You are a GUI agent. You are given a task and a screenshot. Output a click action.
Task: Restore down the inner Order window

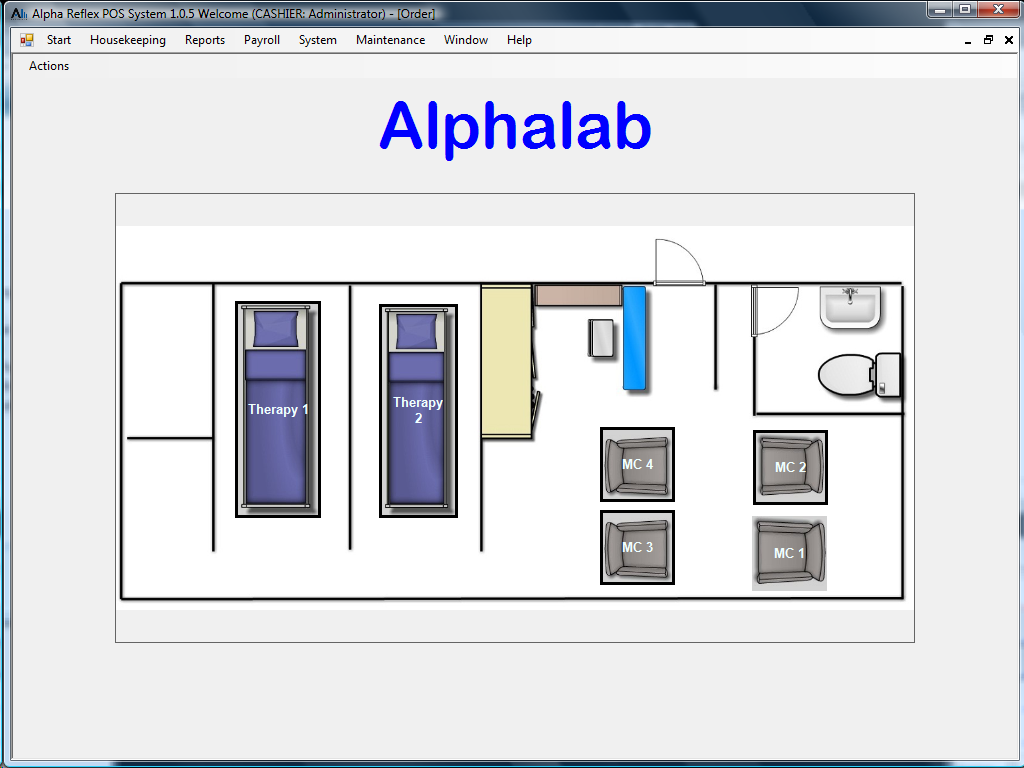pyautogui.click(x=988, y=40)
